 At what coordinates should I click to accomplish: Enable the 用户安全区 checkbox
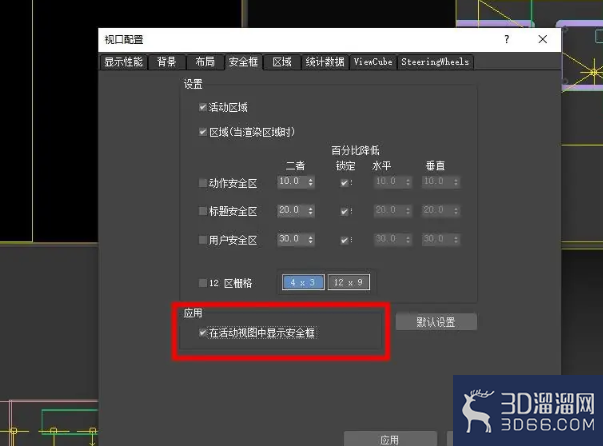point(203,240)
